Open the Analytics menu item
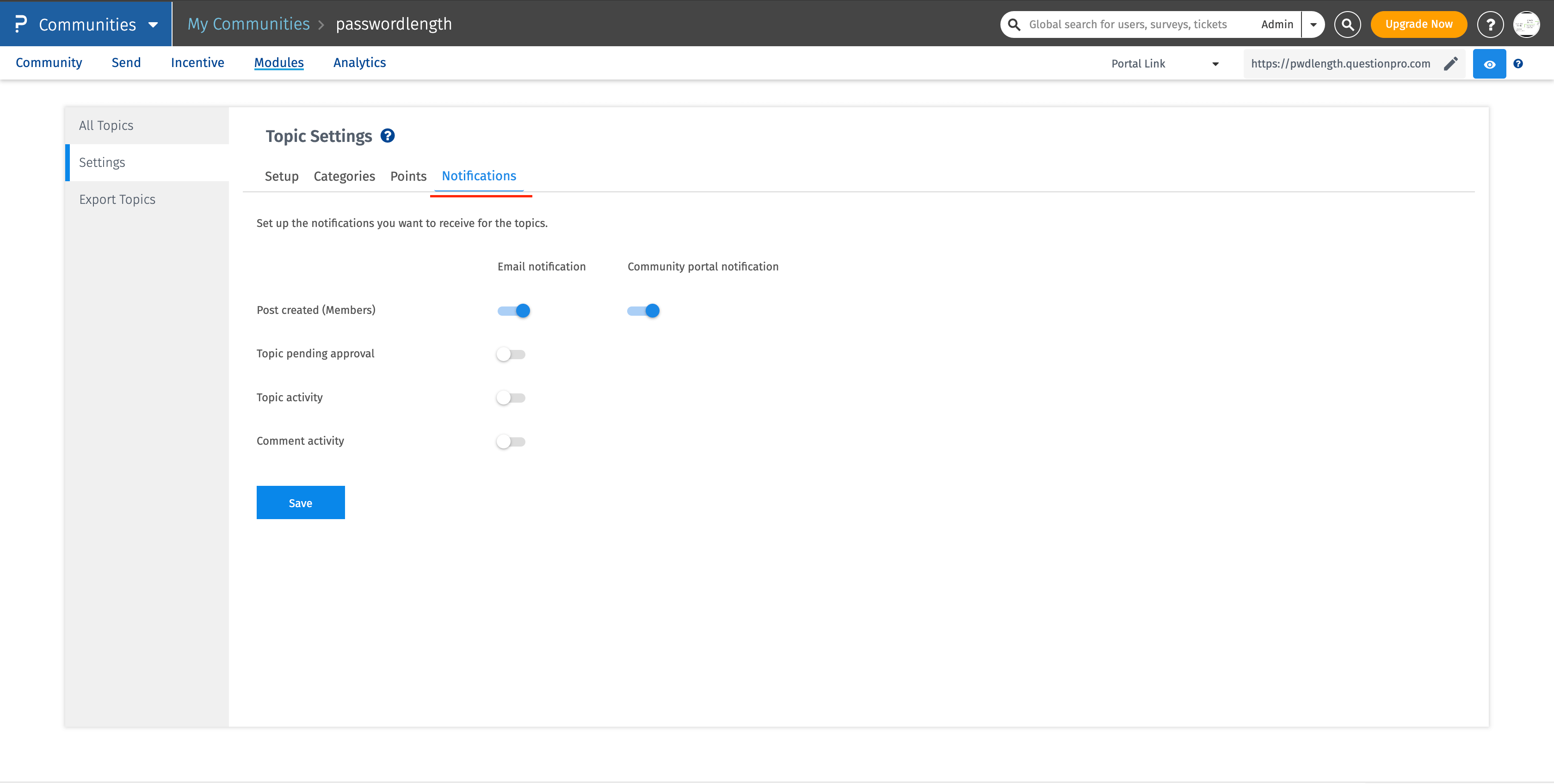This screenshot has height=784, width=1554. tap(359, 63)
